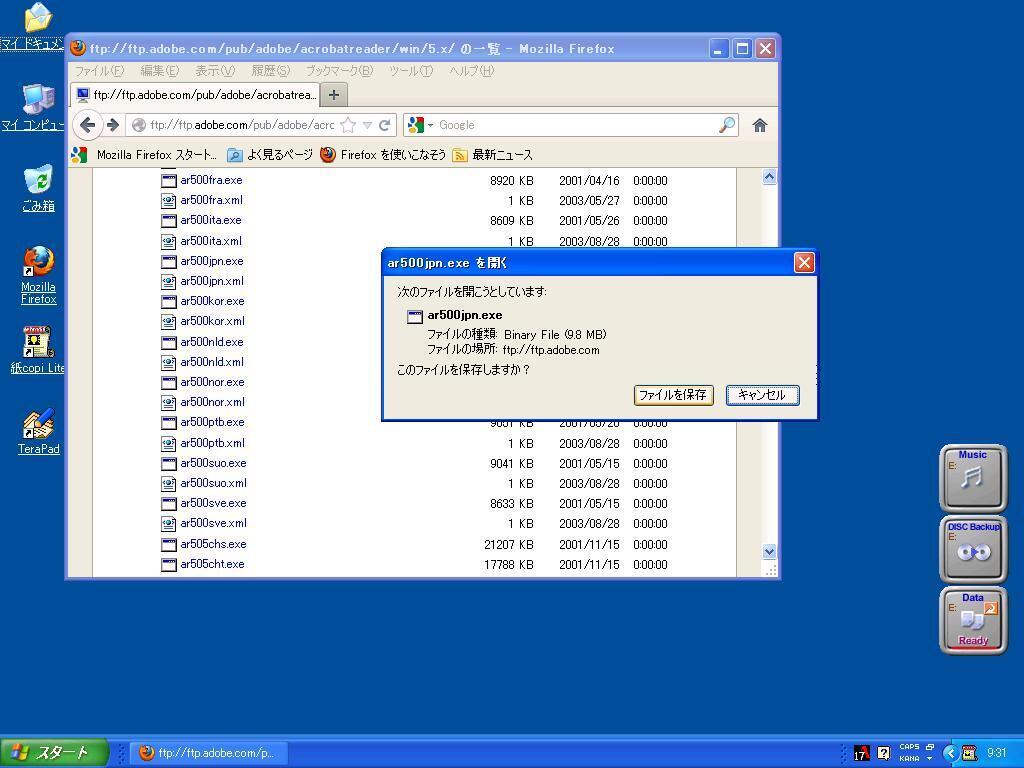1024x768 pixels.
Task: Click the file icon beside ar500suo.exe
Action: 169,464
